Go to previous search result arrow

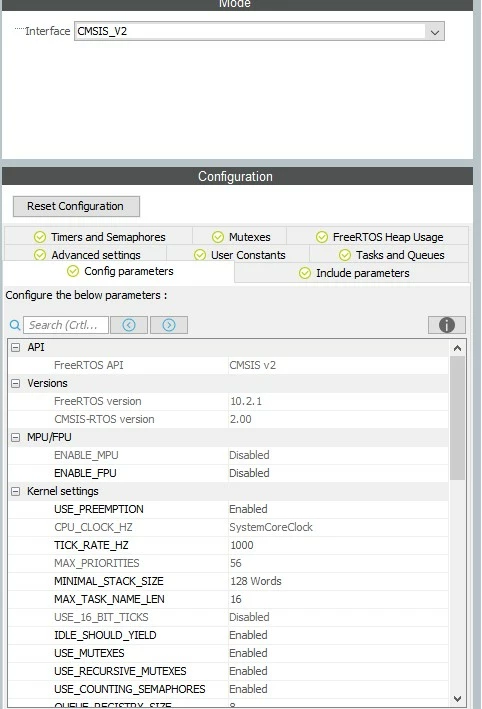pyautogui.click(x=129, y=325)
